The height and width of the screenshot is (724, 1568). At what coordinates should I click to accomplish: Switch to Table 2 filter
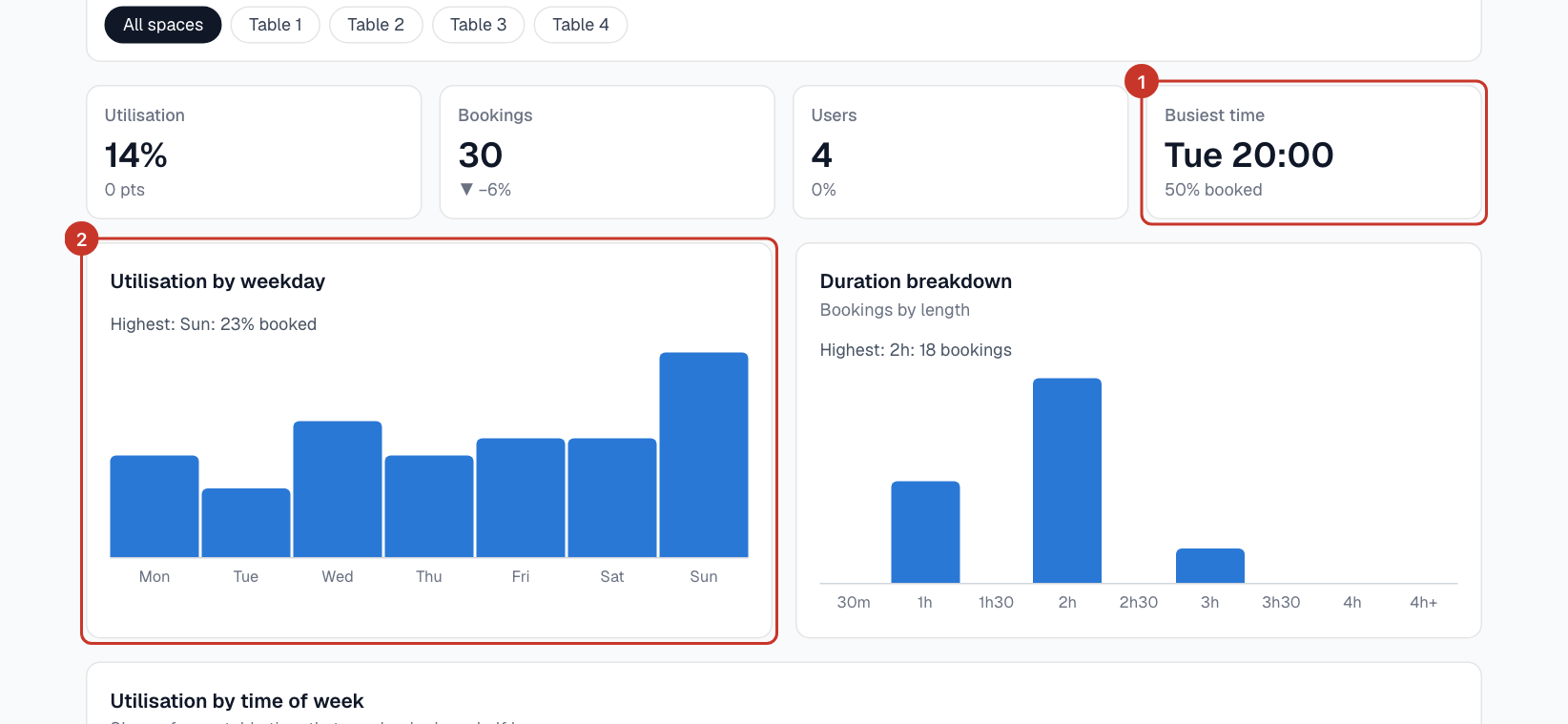376,25
